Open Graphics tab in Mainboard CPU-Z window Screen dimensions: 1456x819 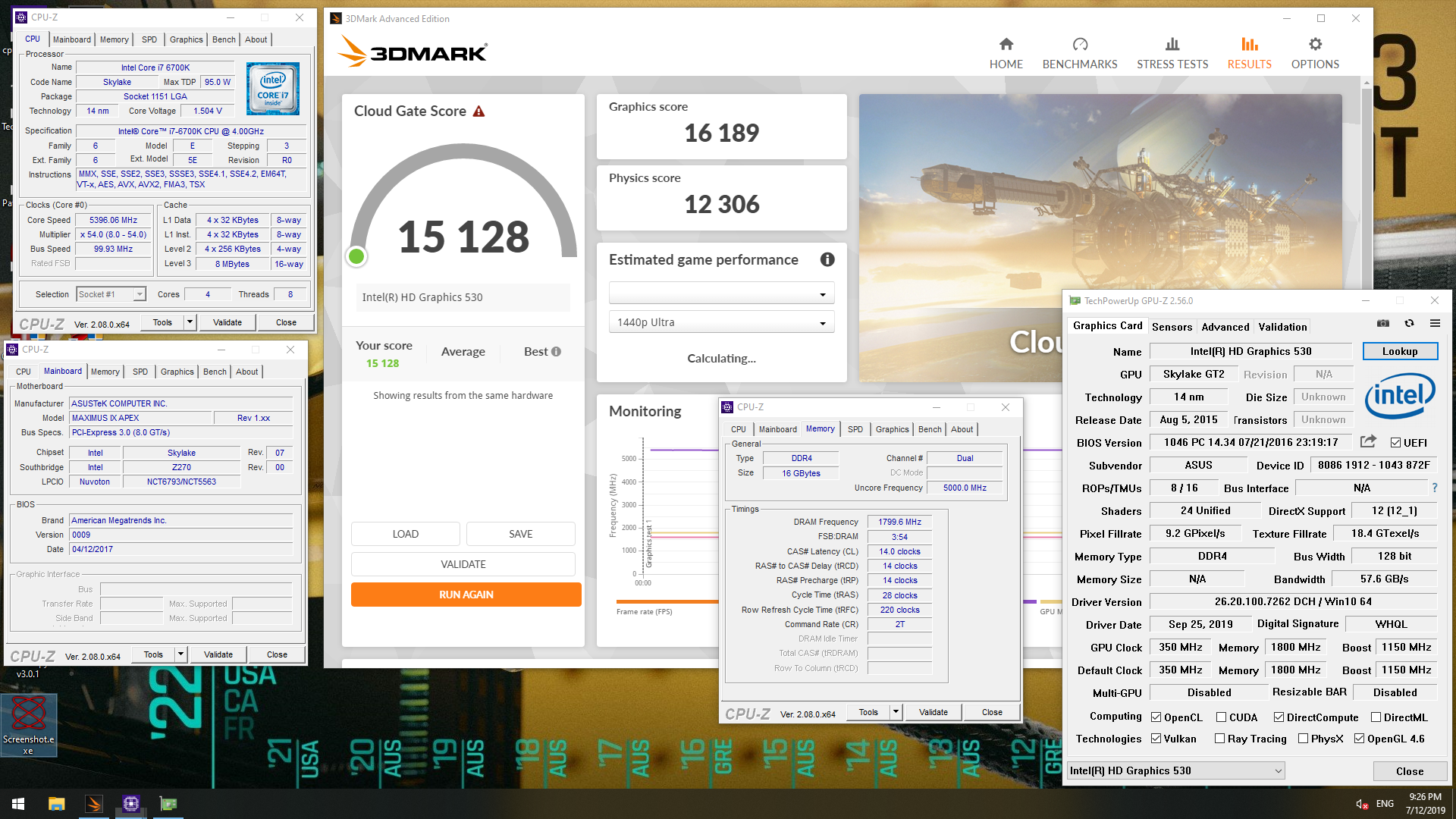pyautogui.click(x=177, y=372)
